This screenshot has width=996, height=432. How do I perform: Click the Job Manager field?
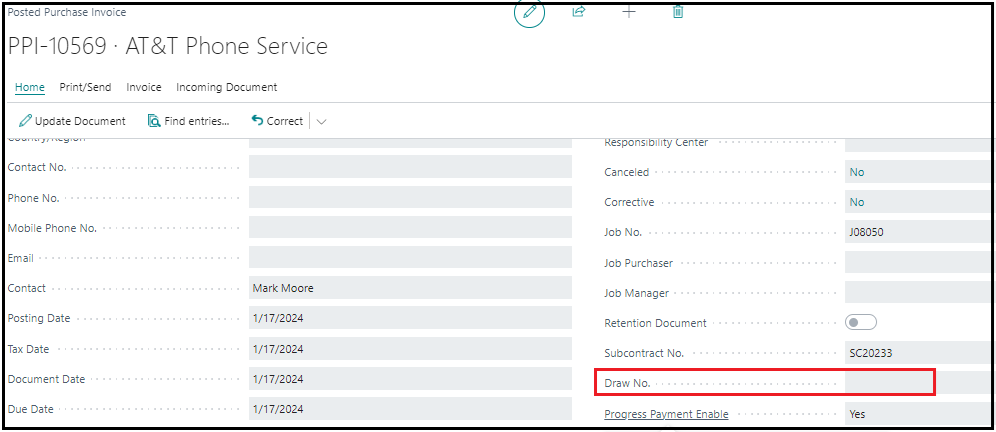918,293
